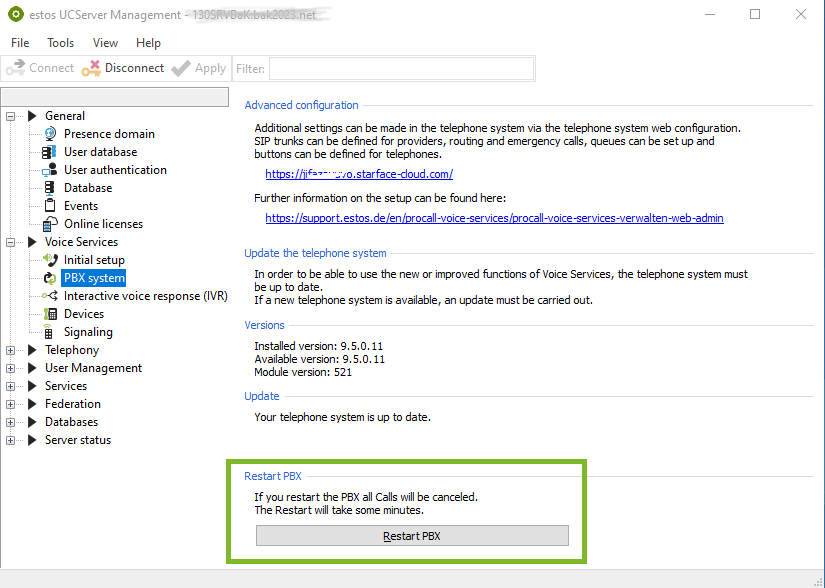Open the Tools menu
This screenshot has height=588, width=825.
tap(60, 43)
